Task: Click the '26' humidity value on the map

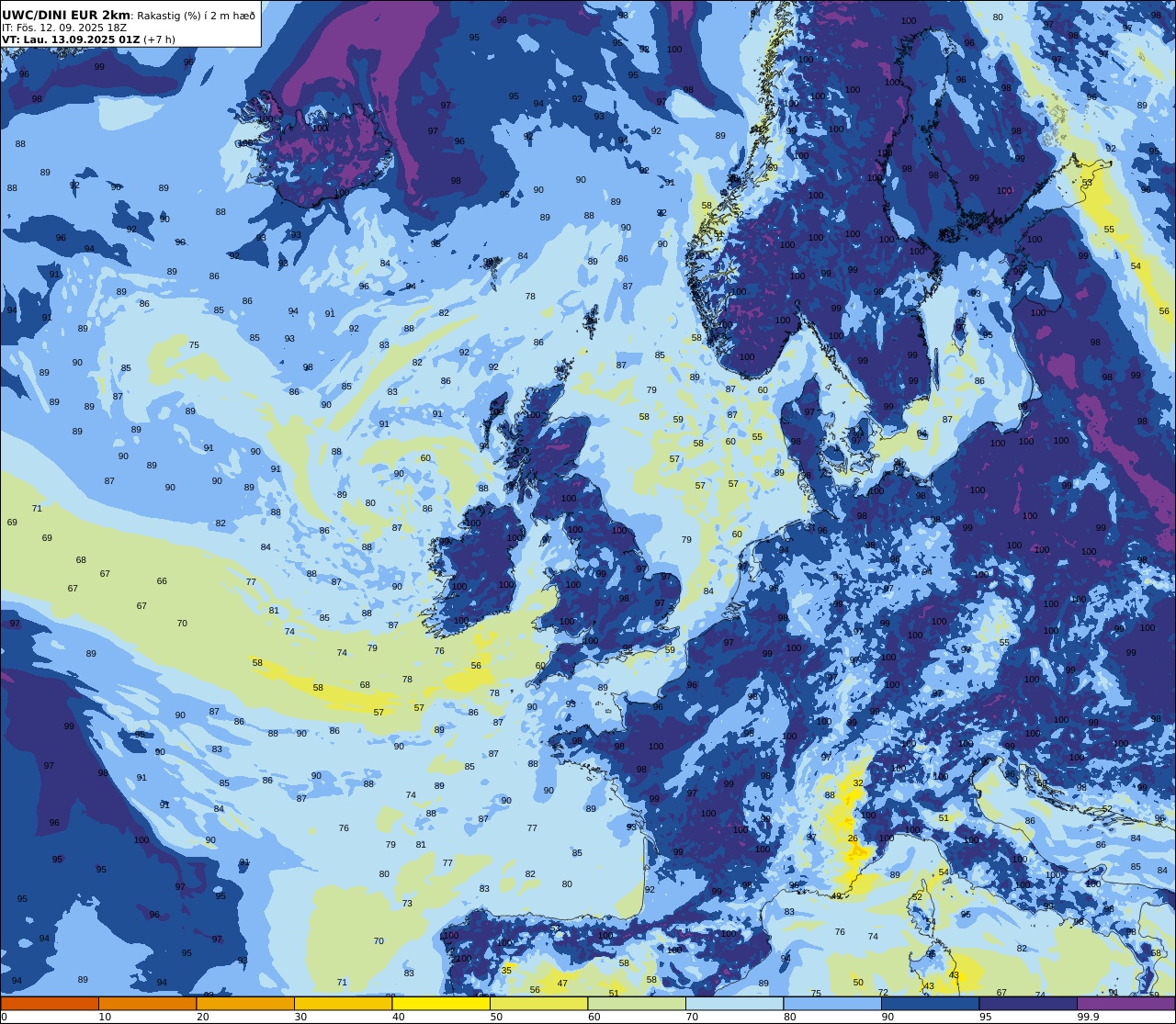Action: (x=853, y=838)
